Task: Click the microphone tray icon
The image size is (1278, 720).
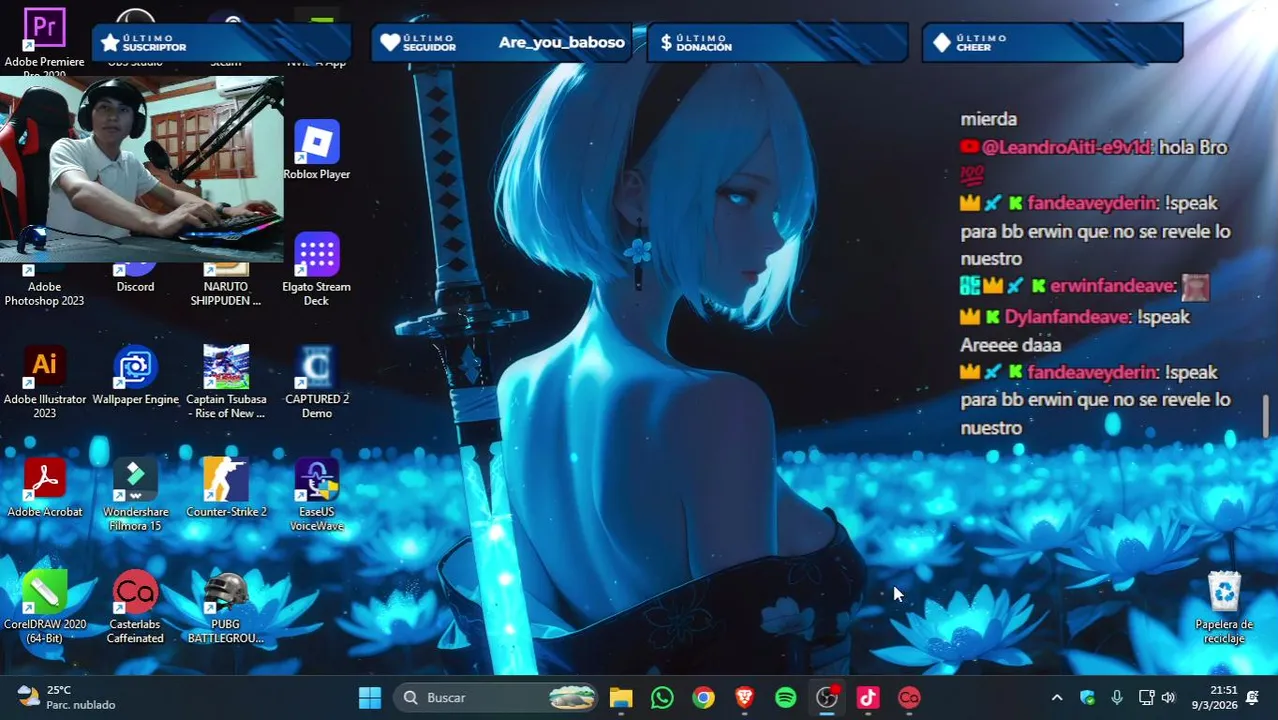Action: click(x=1117, y=697)
